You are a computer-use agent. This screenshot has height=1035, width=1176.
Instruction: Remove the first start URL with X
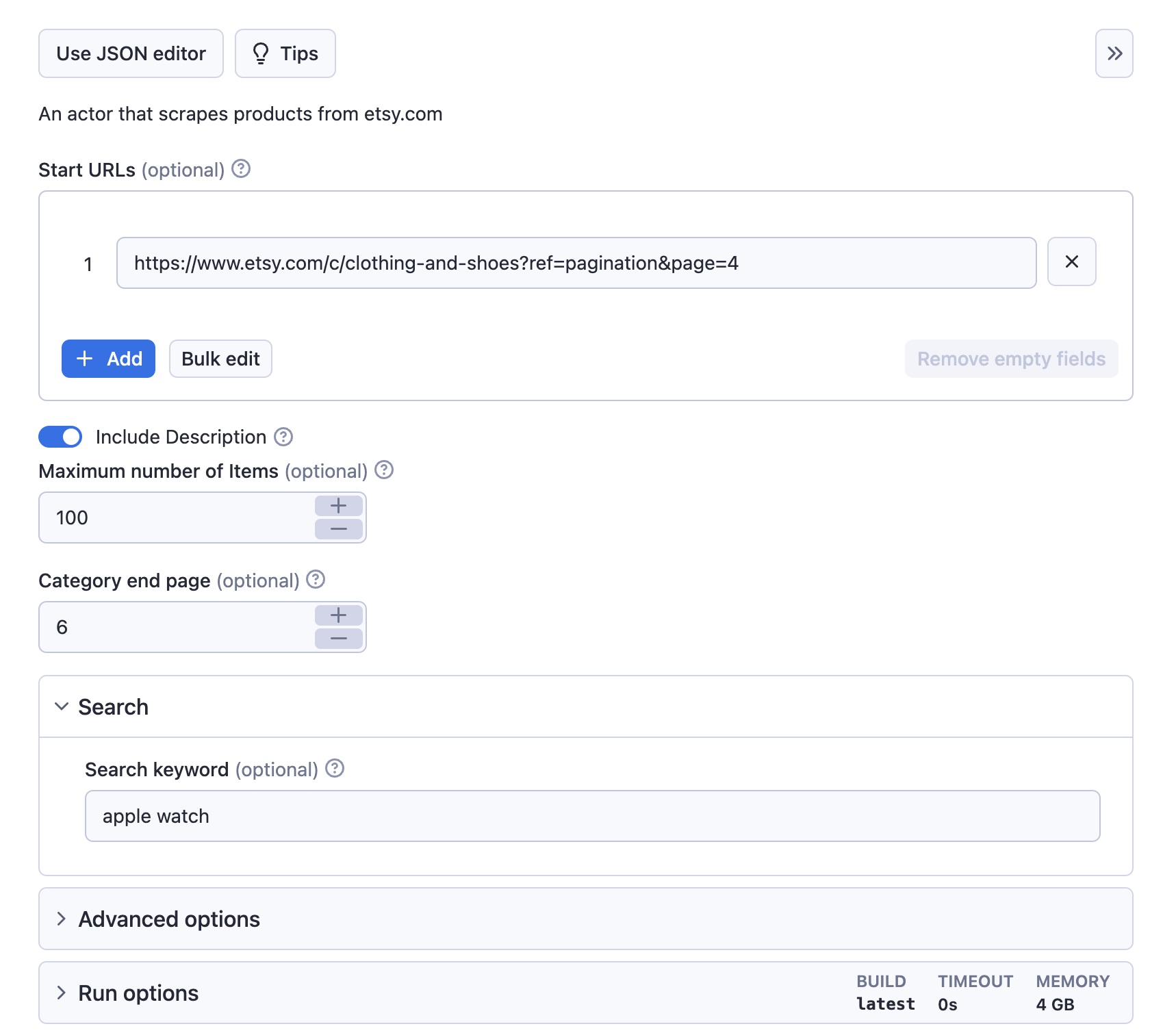click(x=1071, y=262)
